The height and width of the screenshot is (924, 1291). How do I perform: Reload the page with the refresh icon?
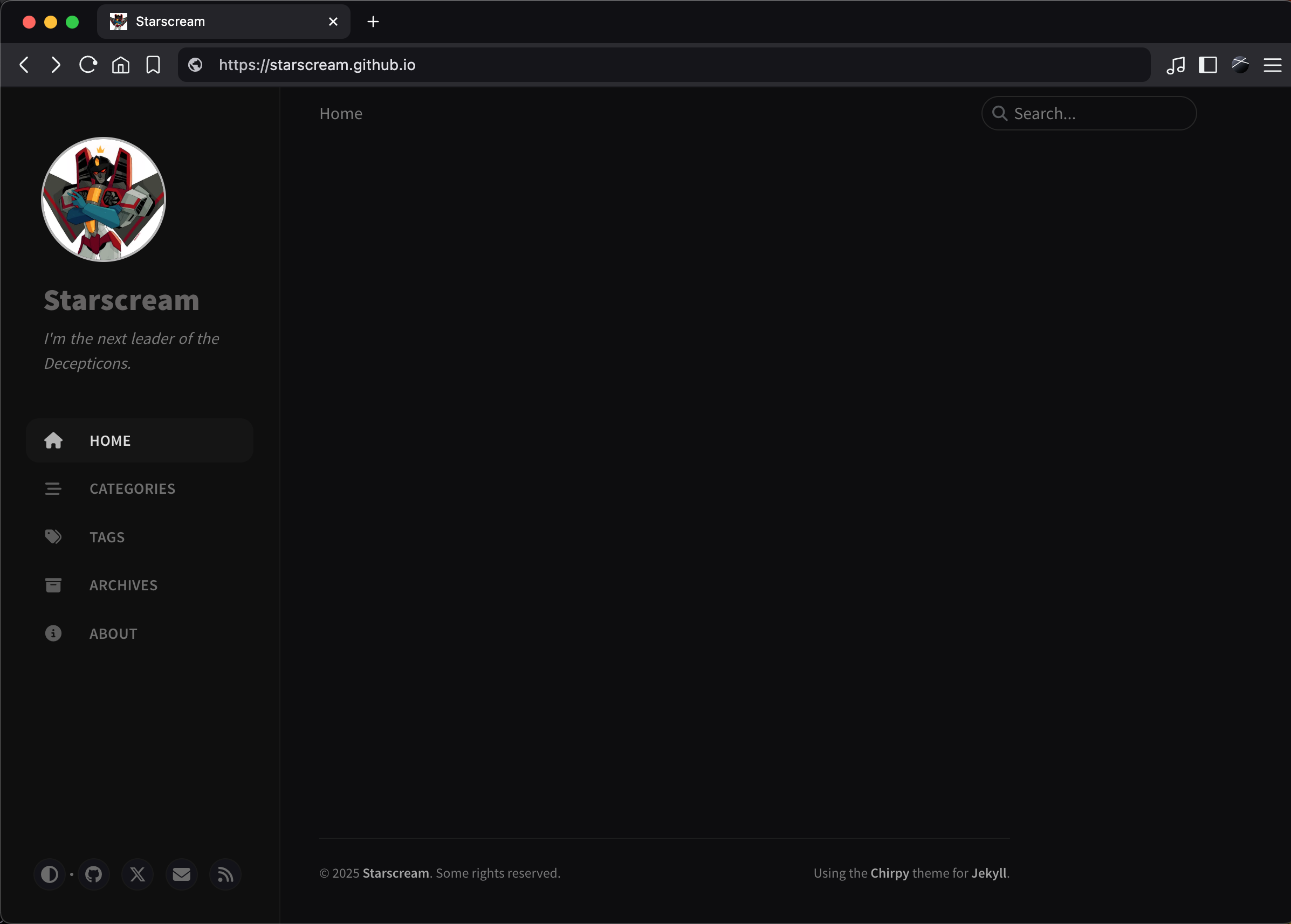click(x=88, y=65)
